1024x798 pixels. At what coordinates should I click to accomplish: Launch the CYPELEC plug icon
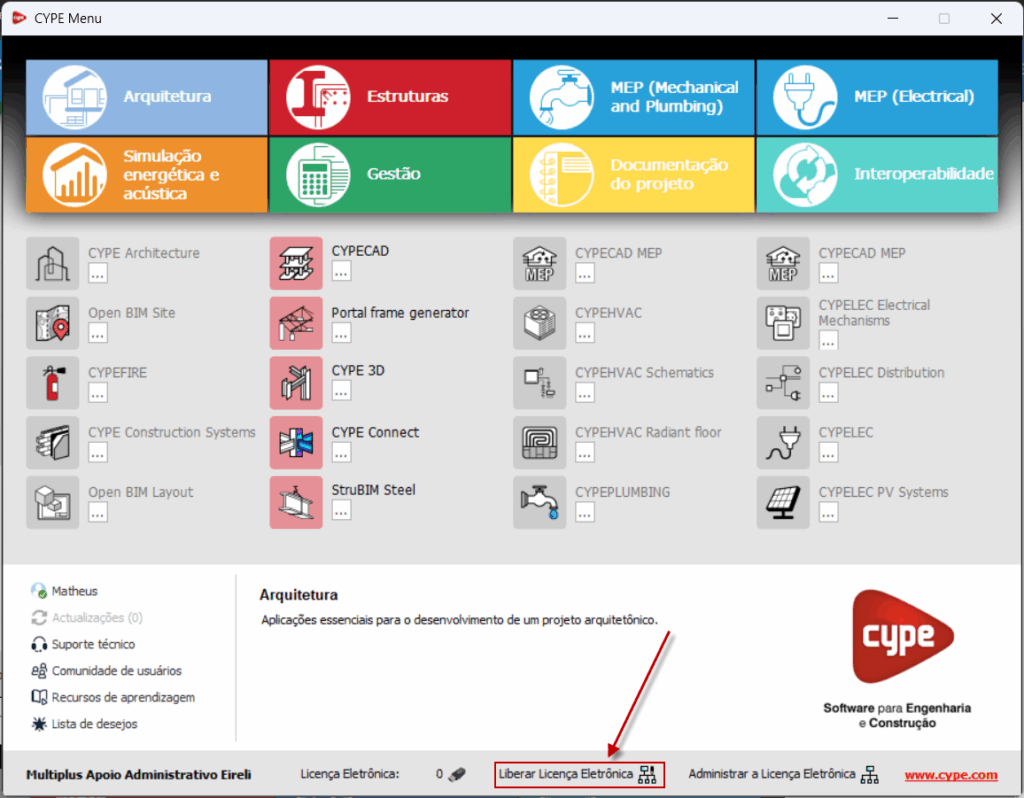pyautogui.click(x=783, y=443)
